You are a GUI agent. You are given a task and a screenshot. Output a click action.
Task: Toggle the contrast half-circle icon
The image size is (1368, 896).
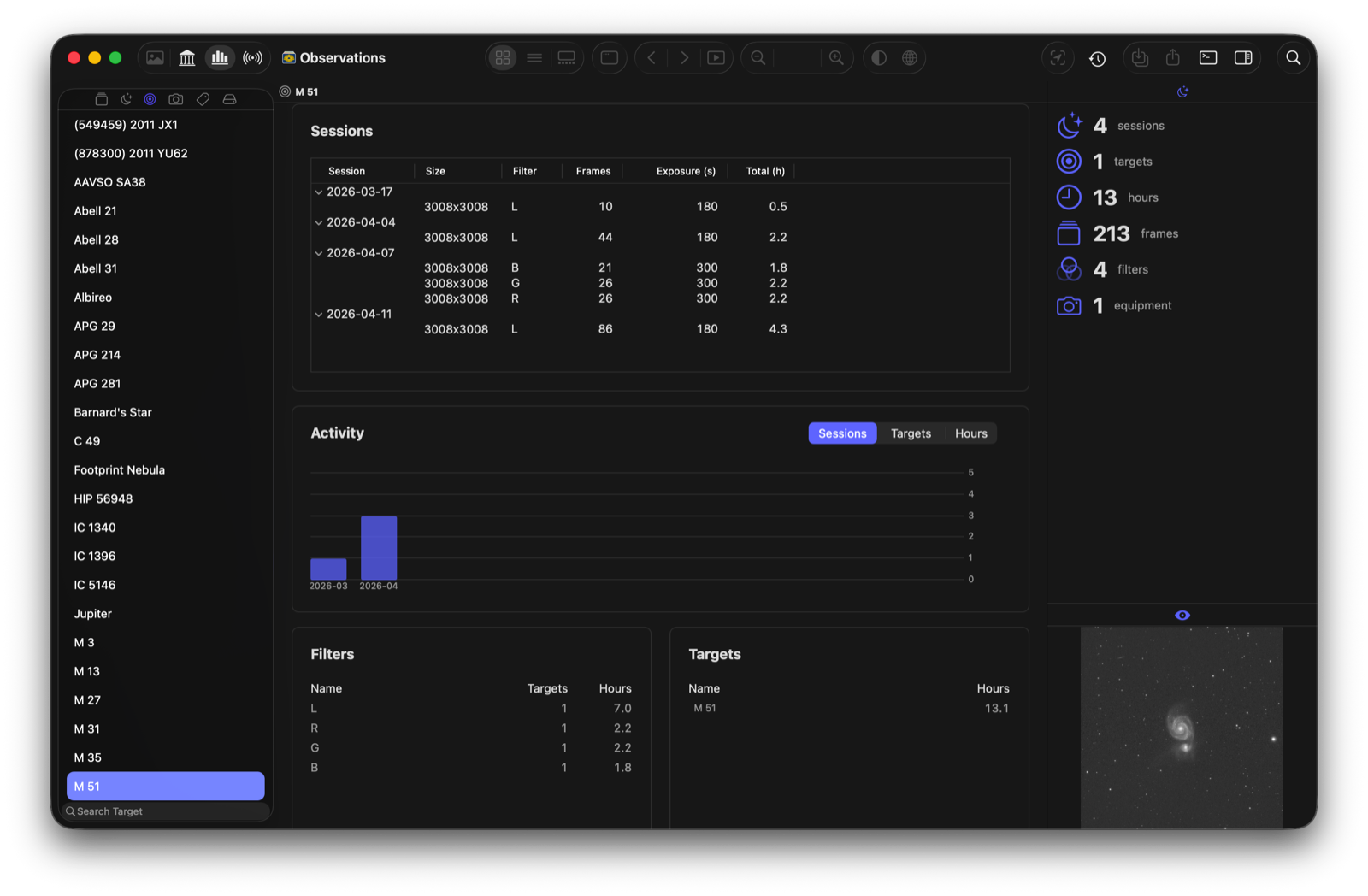point(879,58)
